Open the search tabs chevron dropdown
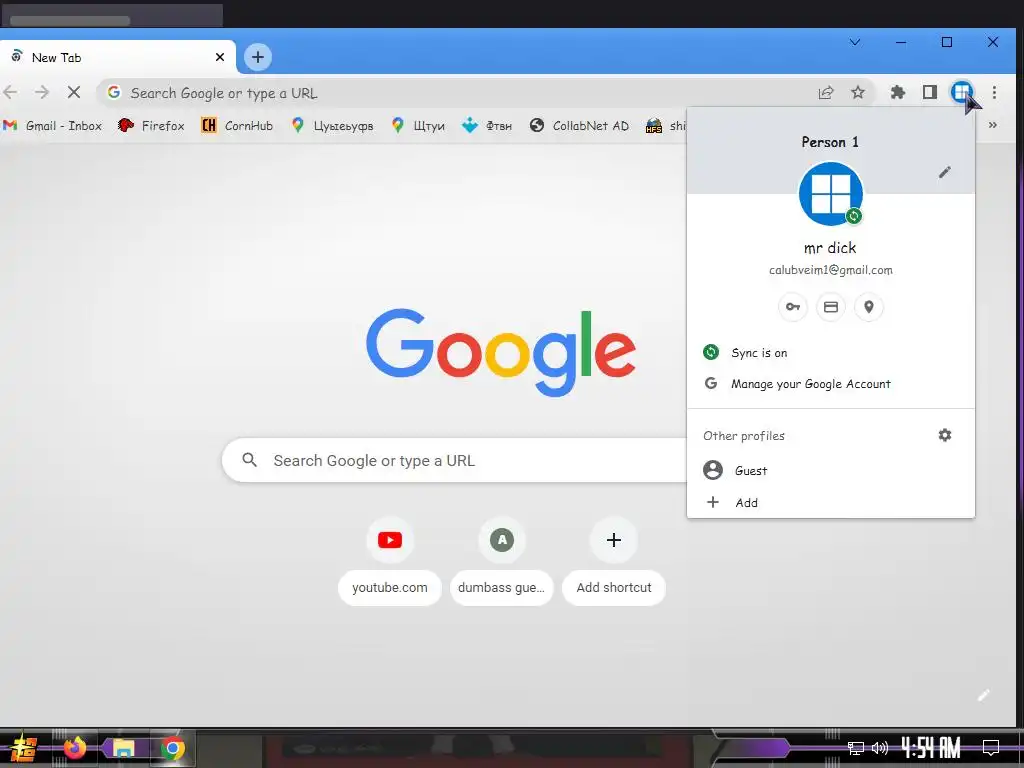The width and height of the screenshot is (1024, 768). 854,42
